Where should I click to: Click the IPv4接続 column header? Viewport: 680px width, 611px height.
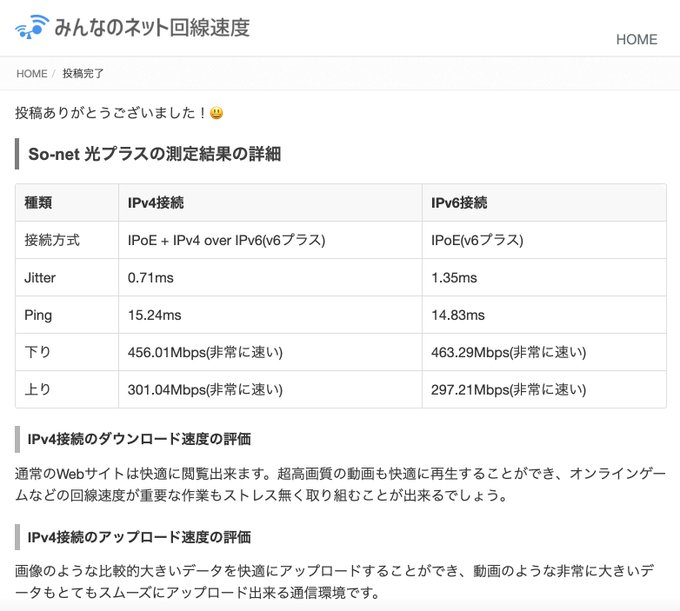[x=156, y=203]
